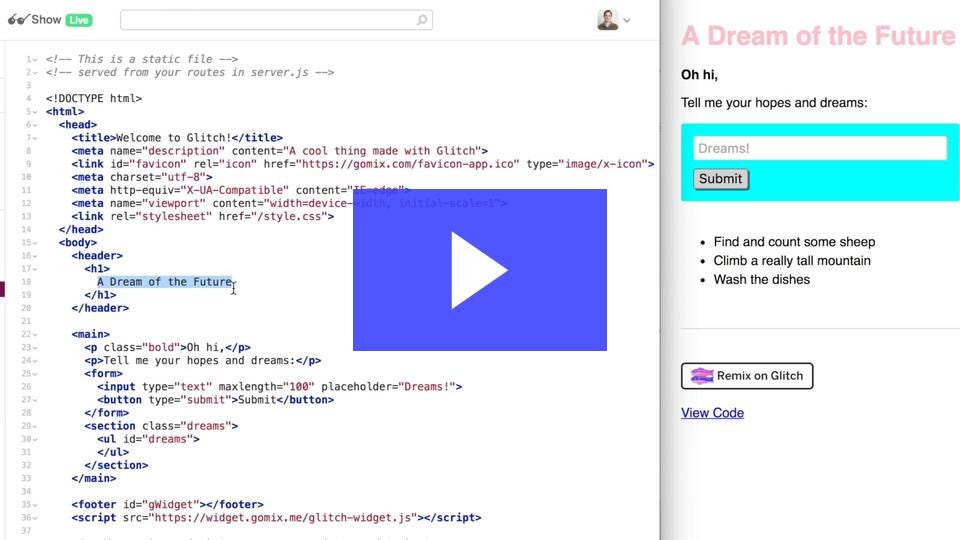Collapse the header tag fold at line 16
960x540 pixels.
(x=35, y=256)
